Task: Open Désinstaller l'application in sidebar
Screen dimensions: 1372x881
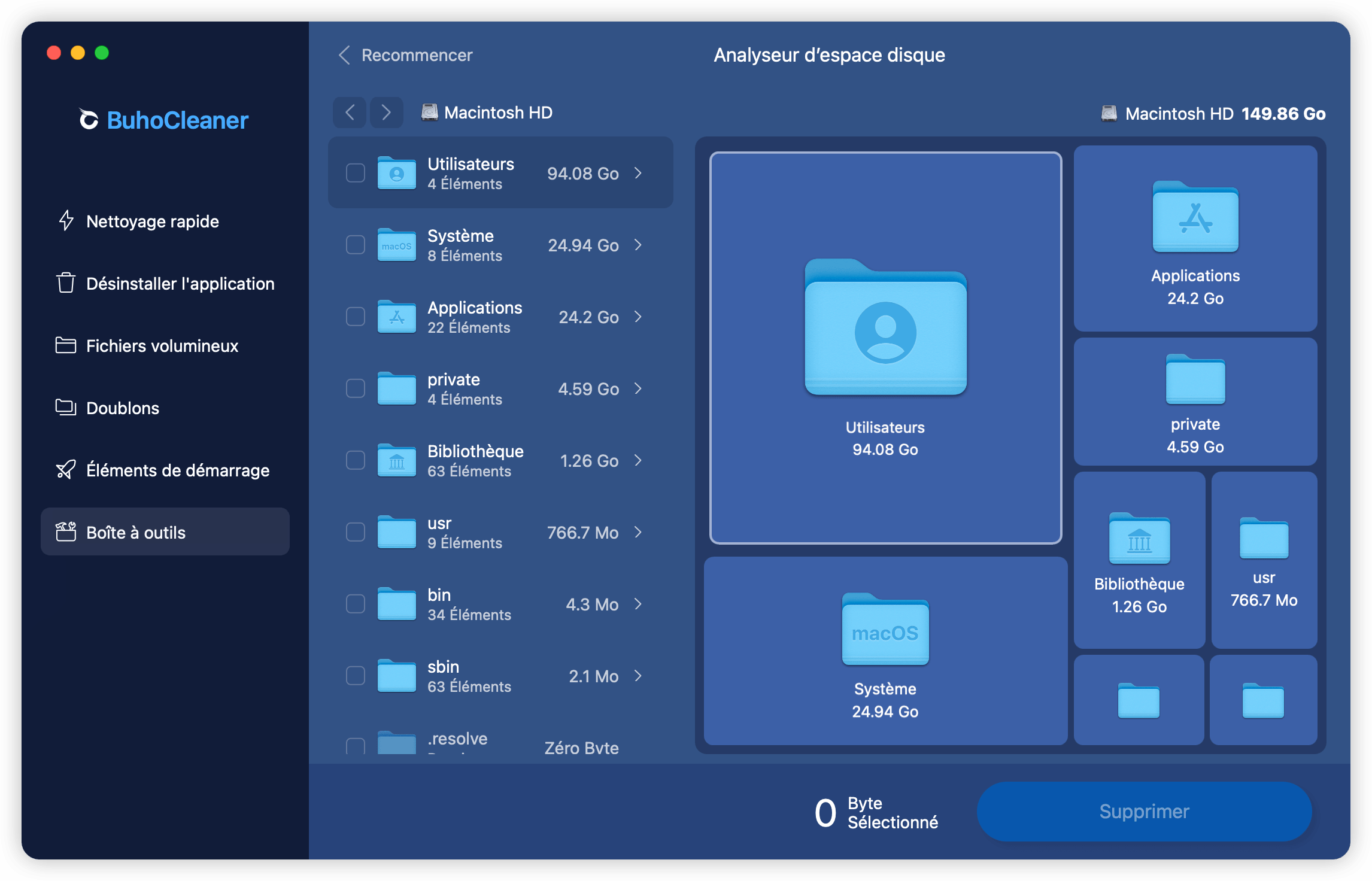Action: [165, 283]
